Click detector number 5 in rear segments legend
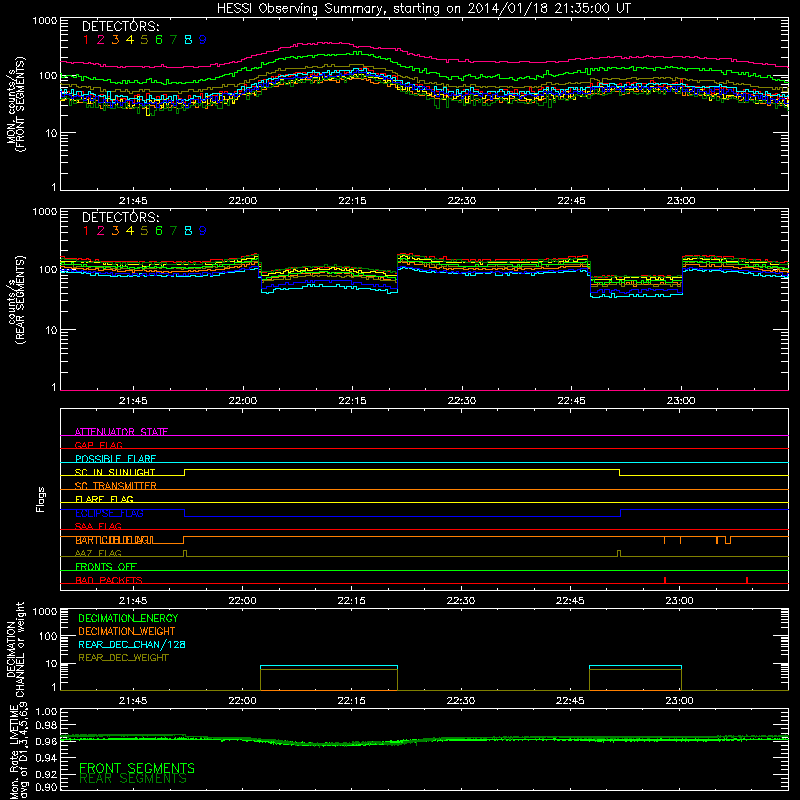800x800 pixels. tap(144, 231)
